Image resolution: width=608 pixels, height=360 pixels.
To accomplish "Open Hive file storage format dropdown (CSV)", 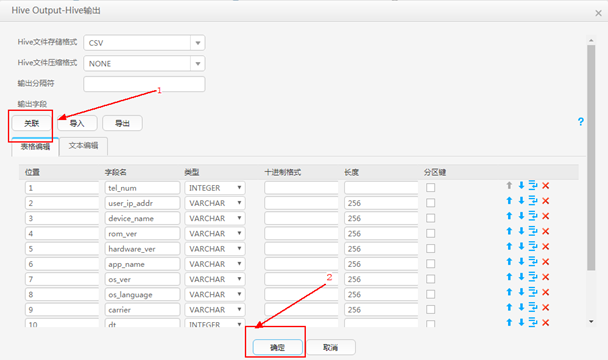I will coord(198,43).
